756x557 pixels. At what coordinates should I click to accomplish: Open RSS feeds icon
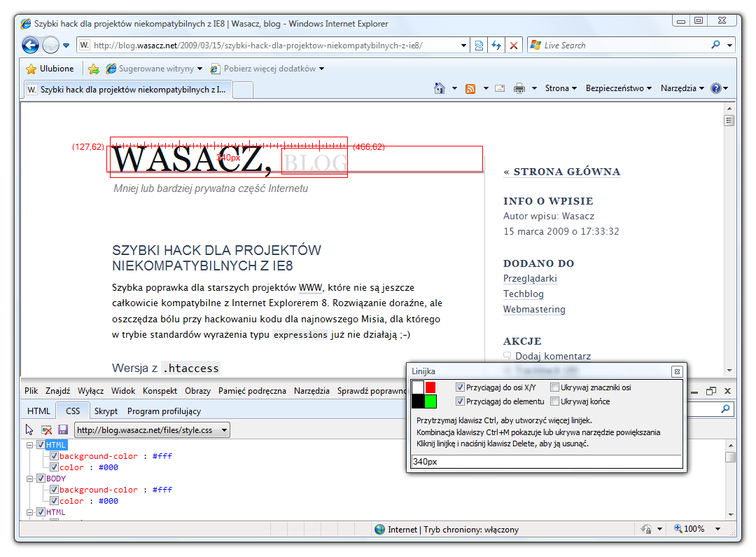coord(470,89)
